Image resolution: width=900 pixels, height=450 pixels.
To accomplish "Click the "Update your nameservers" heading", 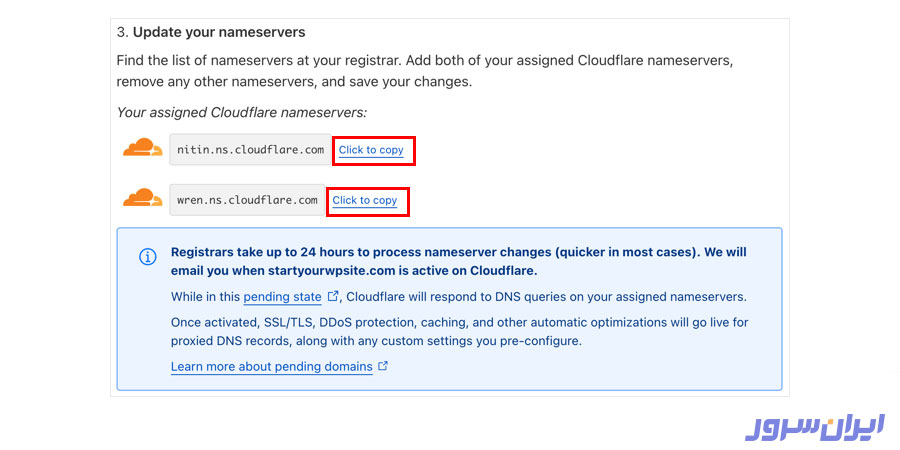I will click(x=219, y=32).
